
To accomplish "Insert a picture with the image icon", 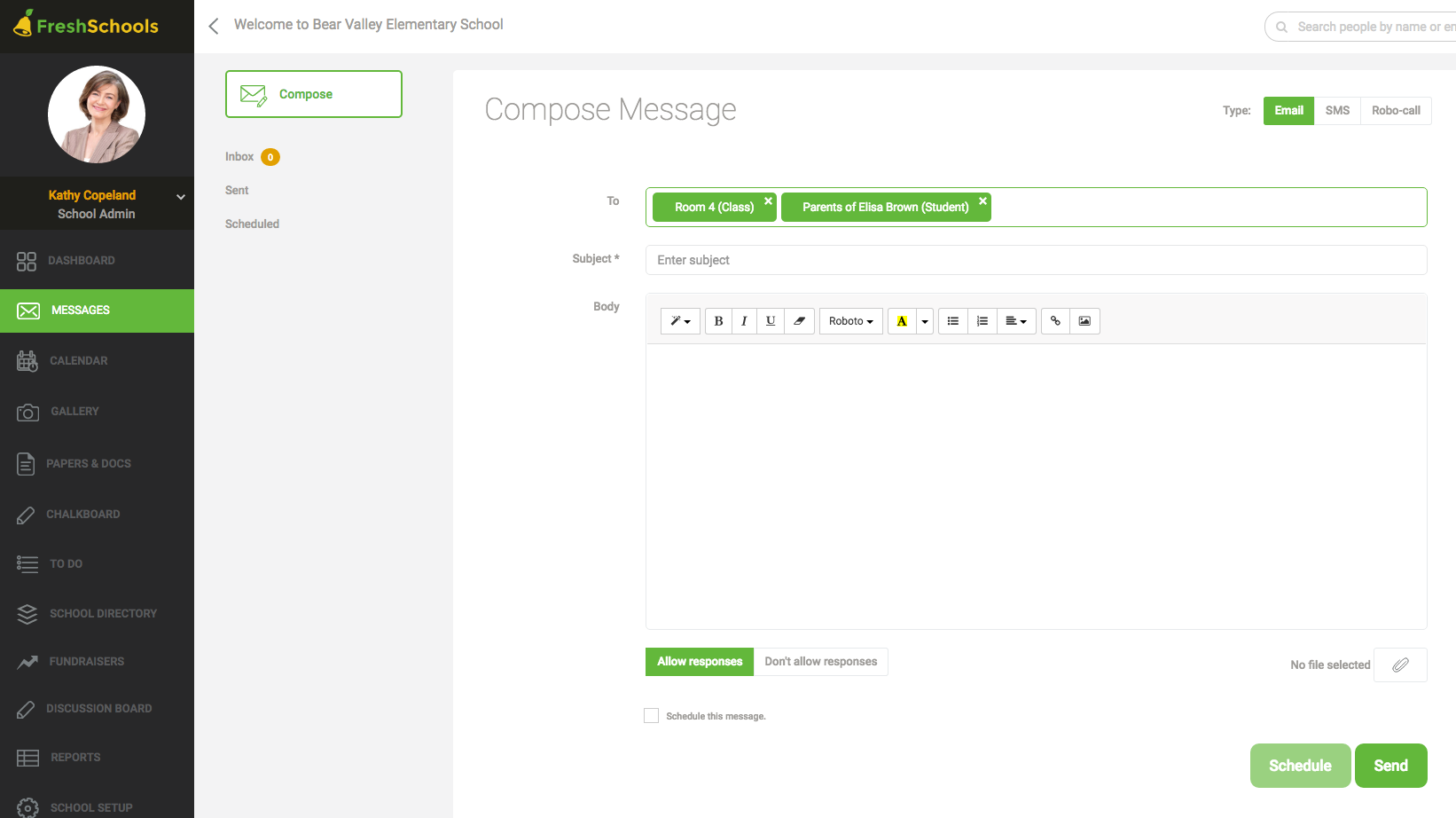I will [1084, 321].
